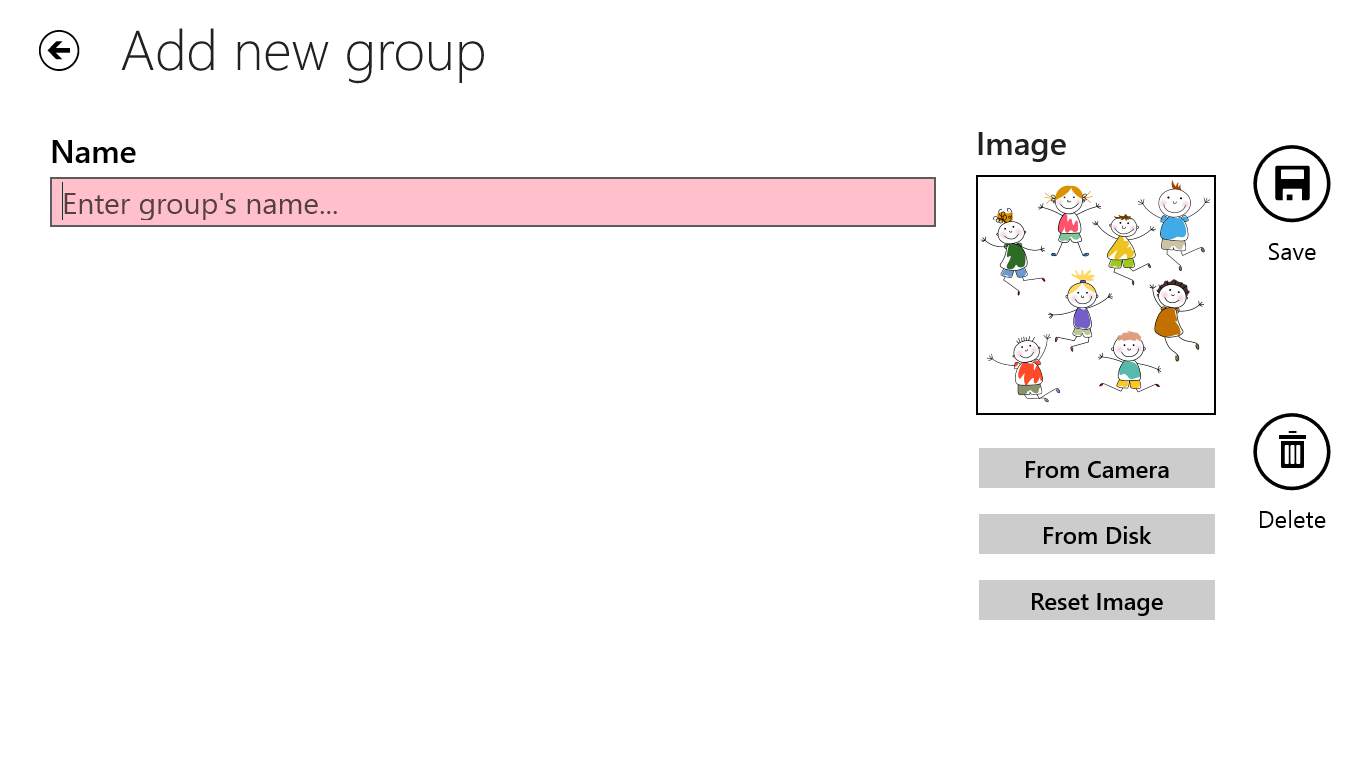Image resolution: width=1366 pixels, height=768 pixels.
Task: Click the group image preview thumbnail
Action: pyautogui.click(x=1096, y=295)
